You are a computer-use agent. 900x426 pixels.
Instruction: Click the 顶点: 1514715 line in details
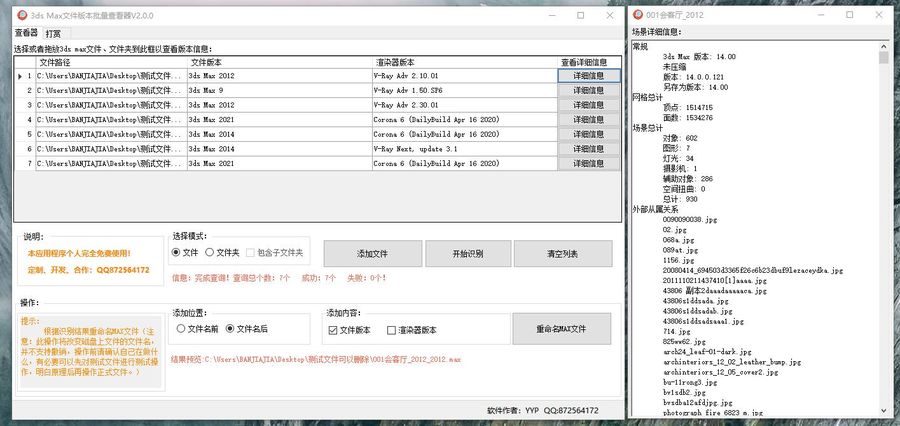coord(688,107)
